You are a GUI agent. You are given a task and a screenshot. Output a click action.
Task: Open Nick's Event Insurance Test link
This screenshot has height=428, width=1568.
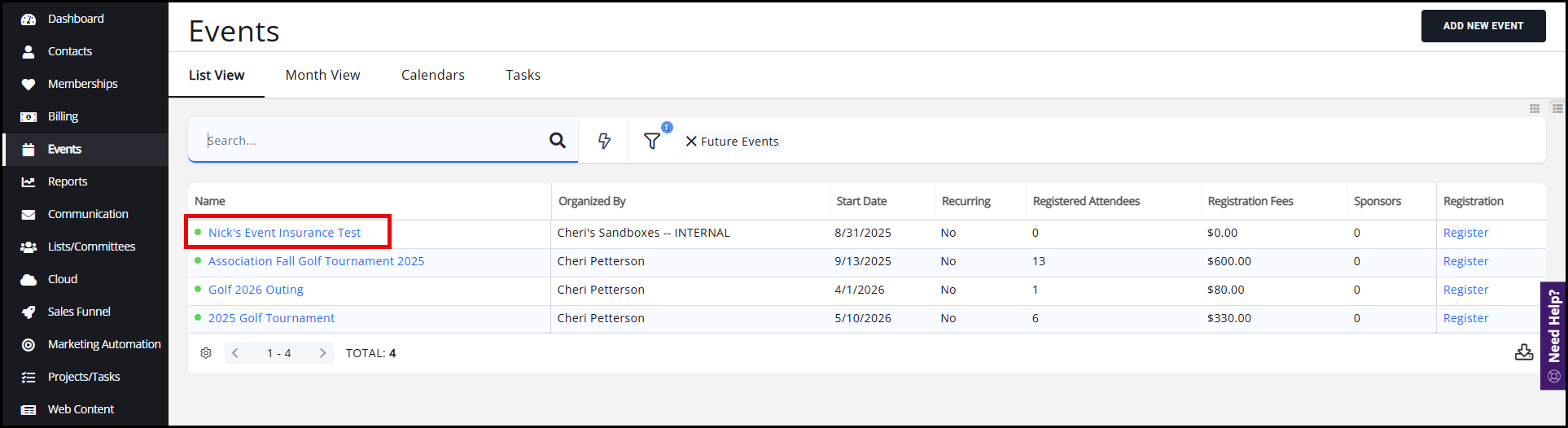tap(284, 233)
